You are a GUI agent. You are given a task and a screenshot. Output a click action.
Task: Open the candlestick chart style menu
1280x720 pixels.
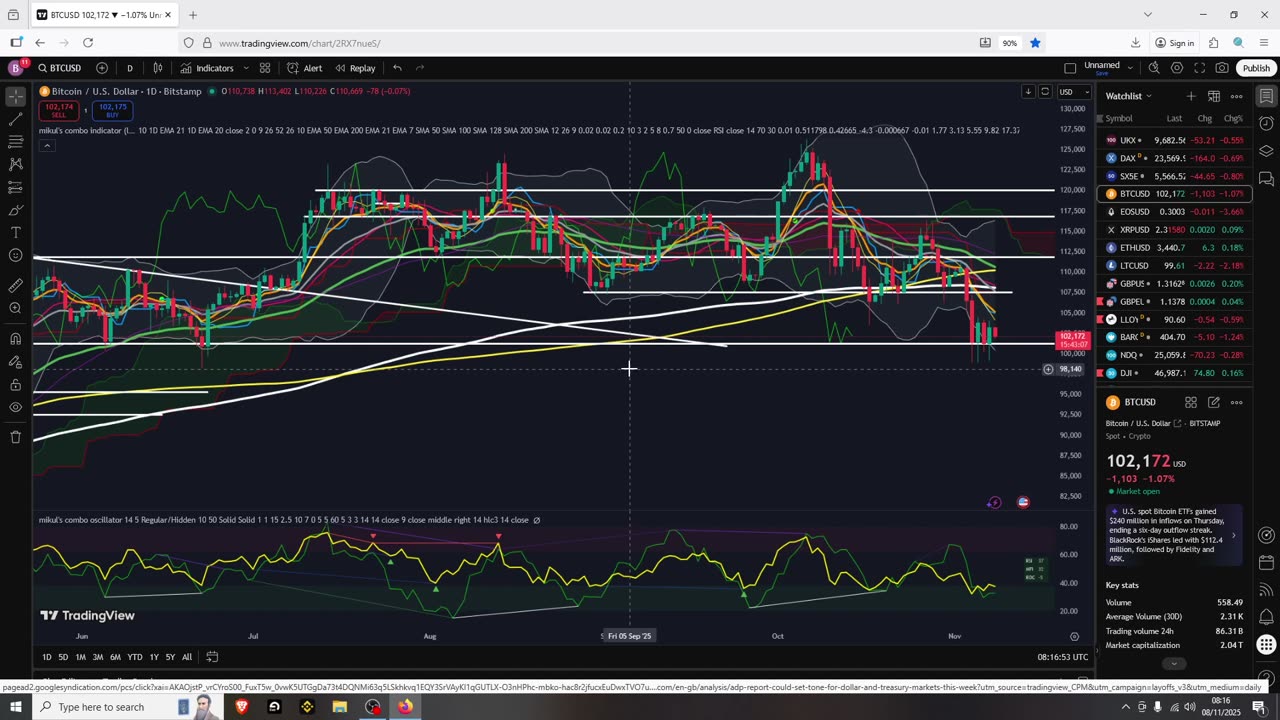coord(158,68)
